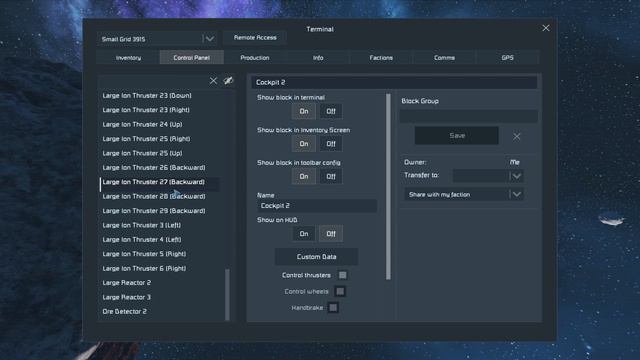
Task: Turn On Show on HUD
Action: point(304,234)
